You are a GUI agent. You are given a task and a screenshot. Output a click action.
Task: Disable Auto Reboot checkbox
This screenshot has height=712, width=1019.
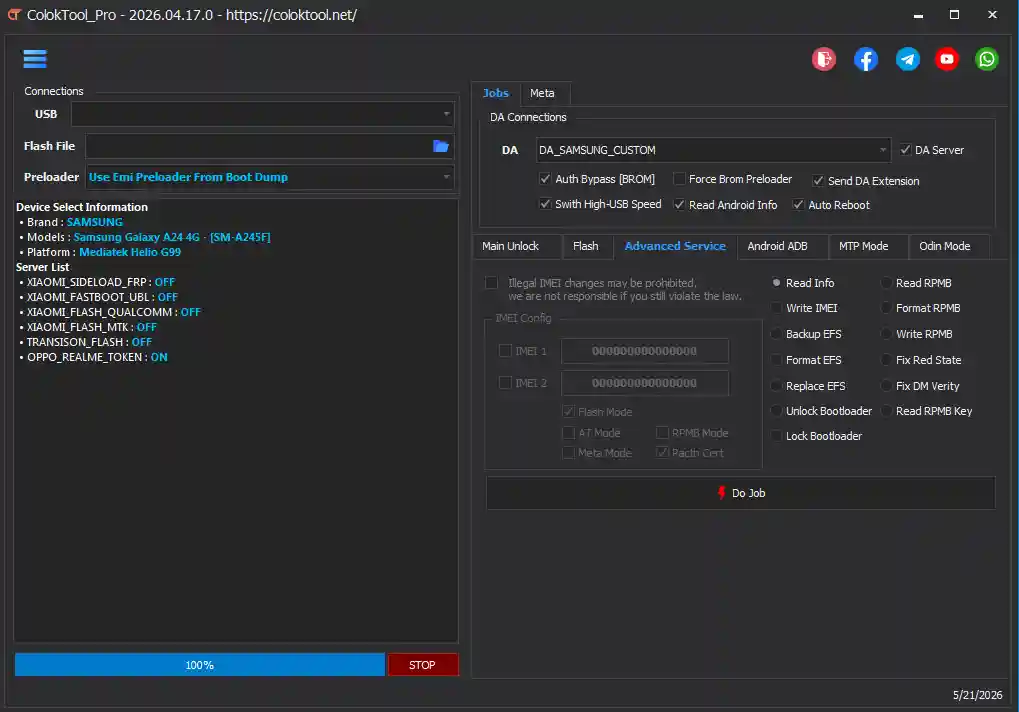click(x=798, y=205)
